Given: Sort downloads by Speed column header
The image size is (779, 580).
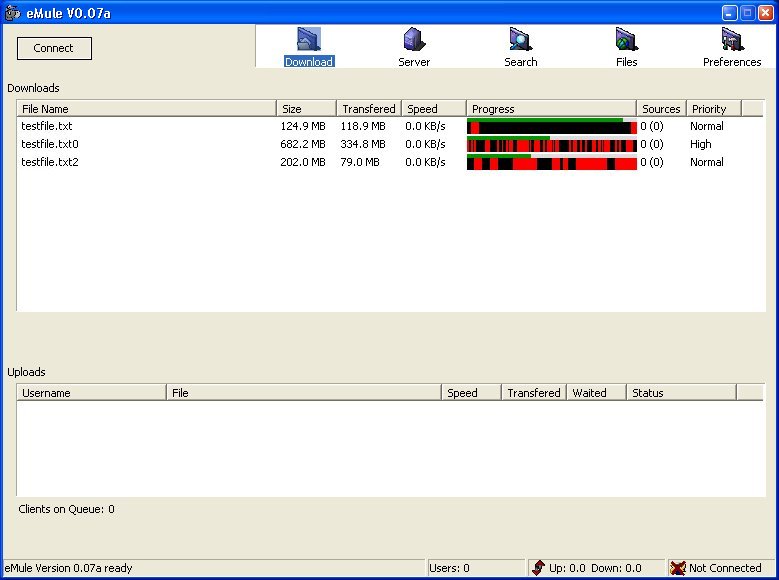Looking at the screenshot, I should tap(434, 108).
